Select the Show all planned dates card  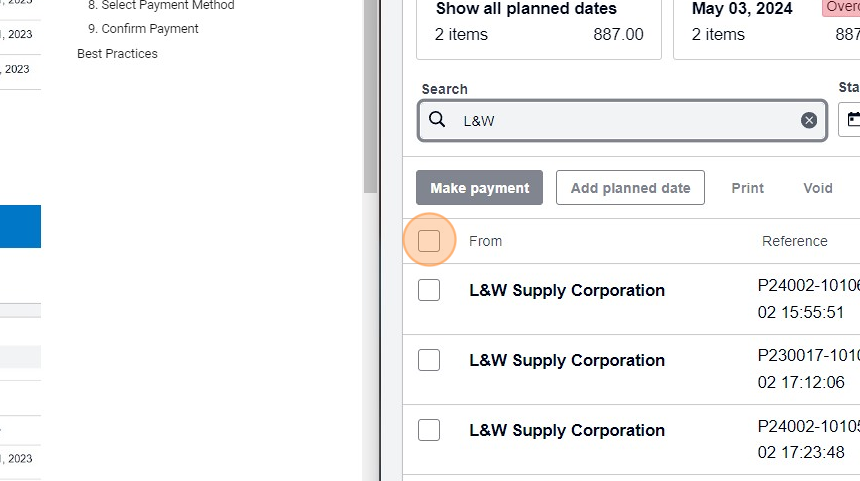[x=539, y=22]
